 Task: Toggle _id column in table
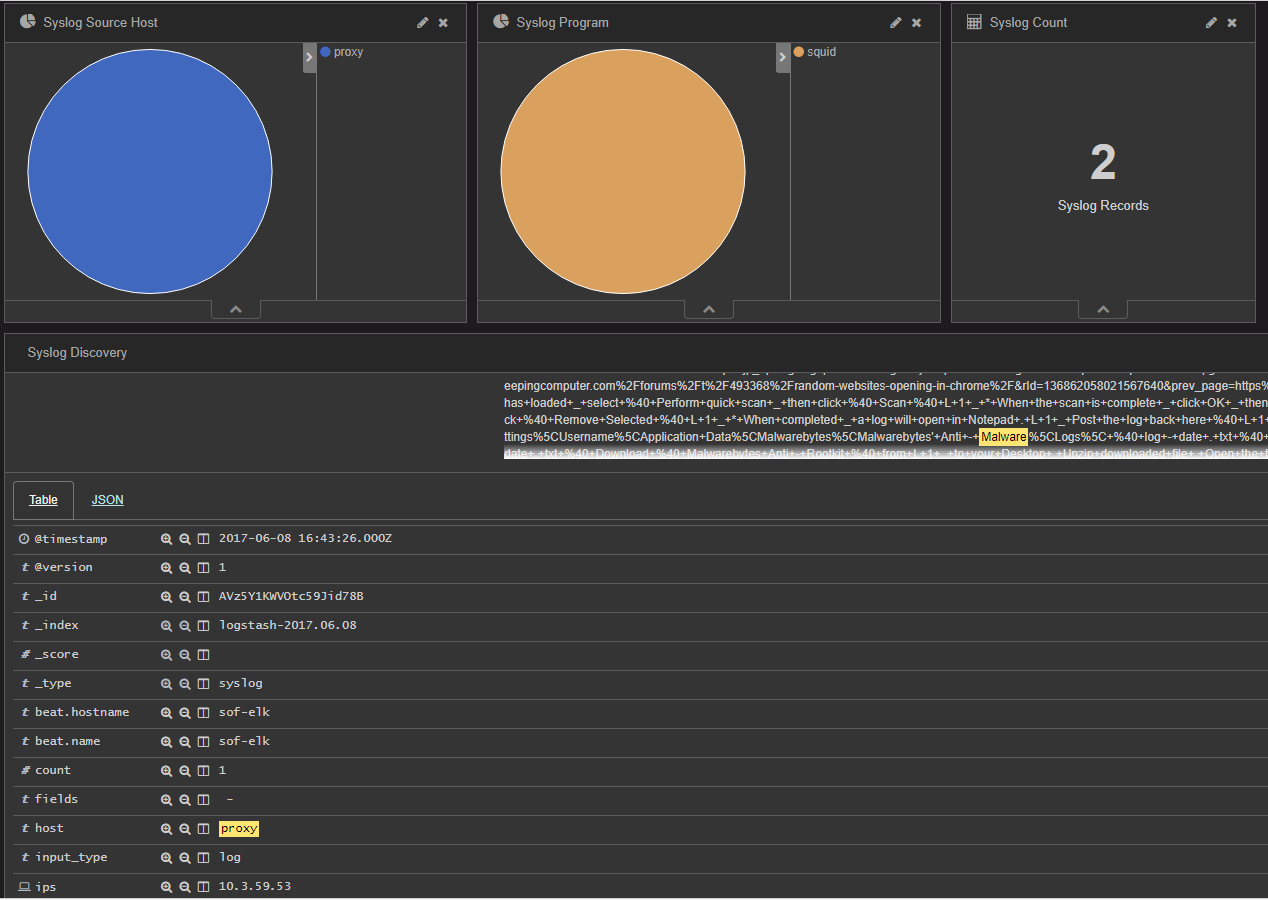point(203,597)
